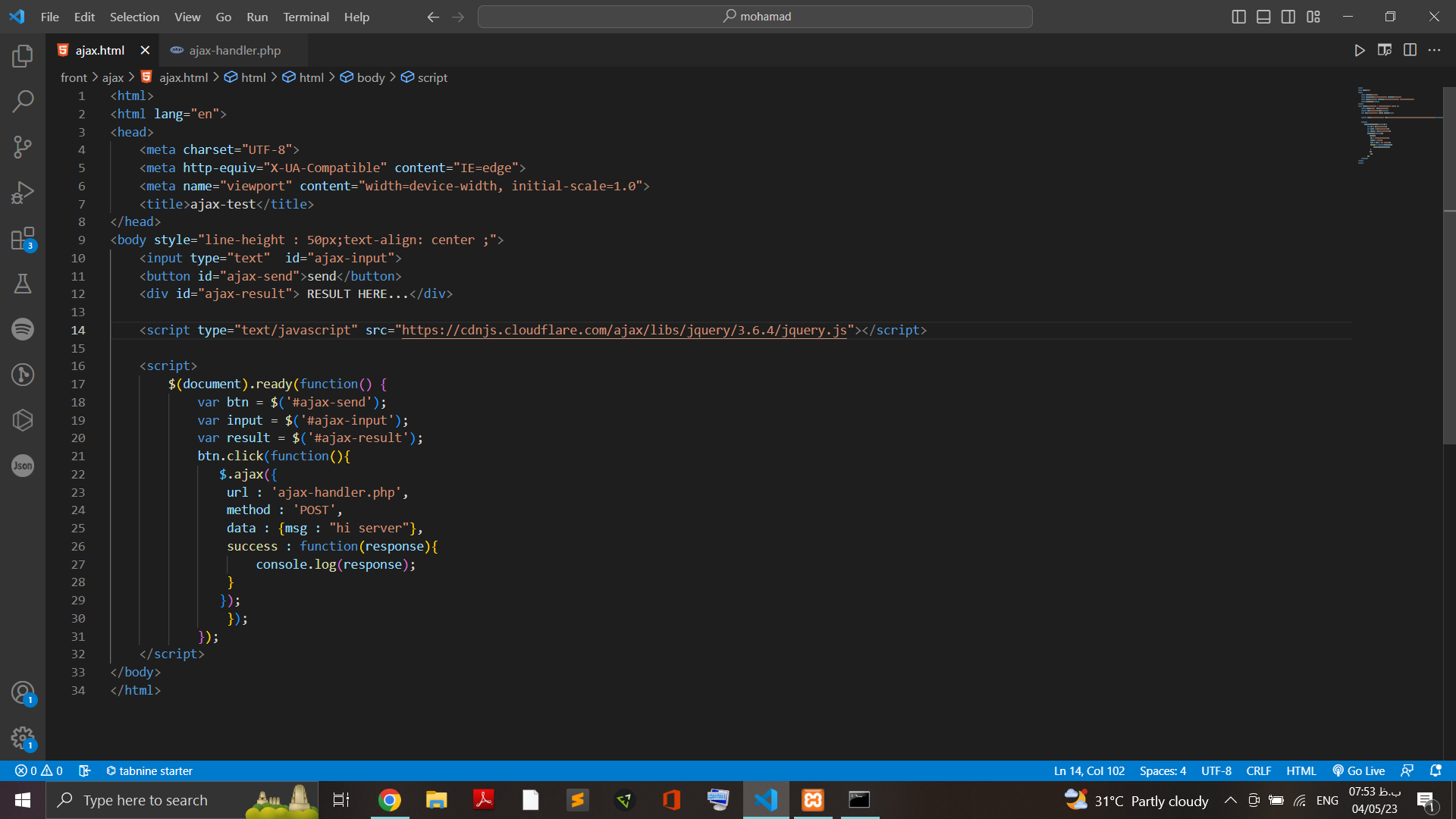This screenshot has height=819, width=1456.
Task: Open the Extensions view with badge
Action: click(23, 239)
